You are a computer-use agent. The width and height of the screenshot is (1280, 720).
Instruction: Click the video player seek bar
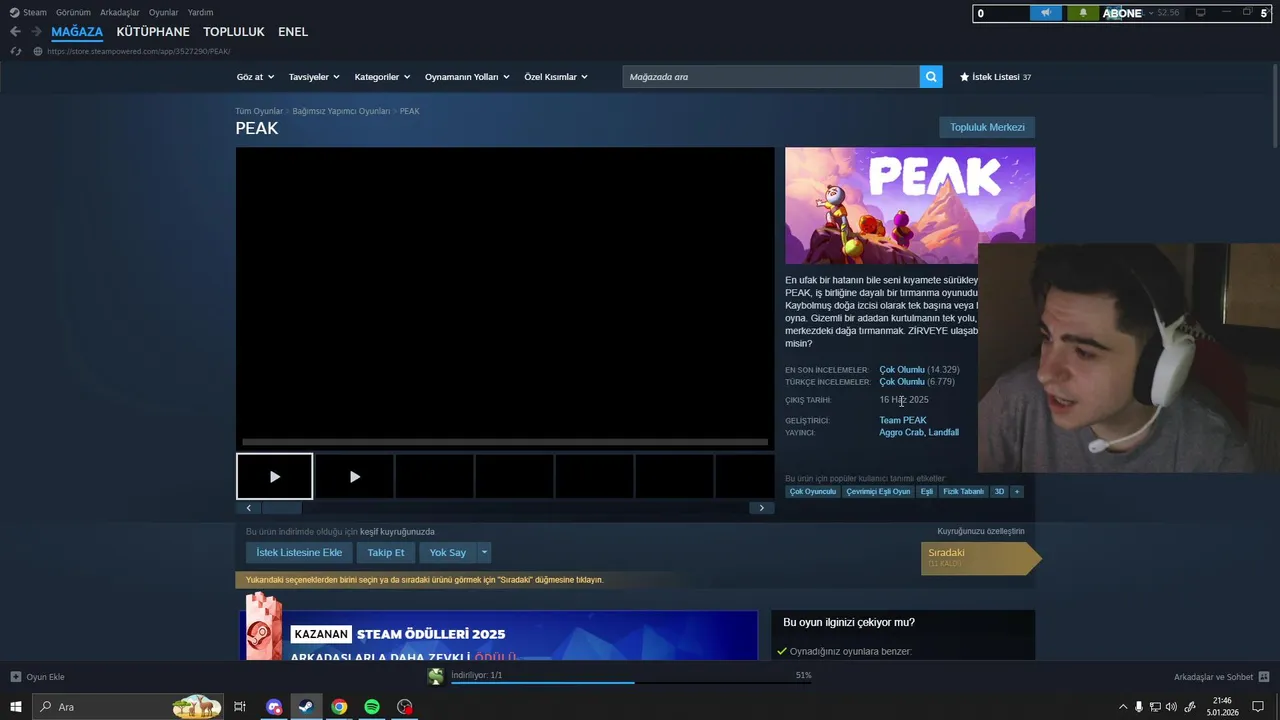[x=505, y=442]
